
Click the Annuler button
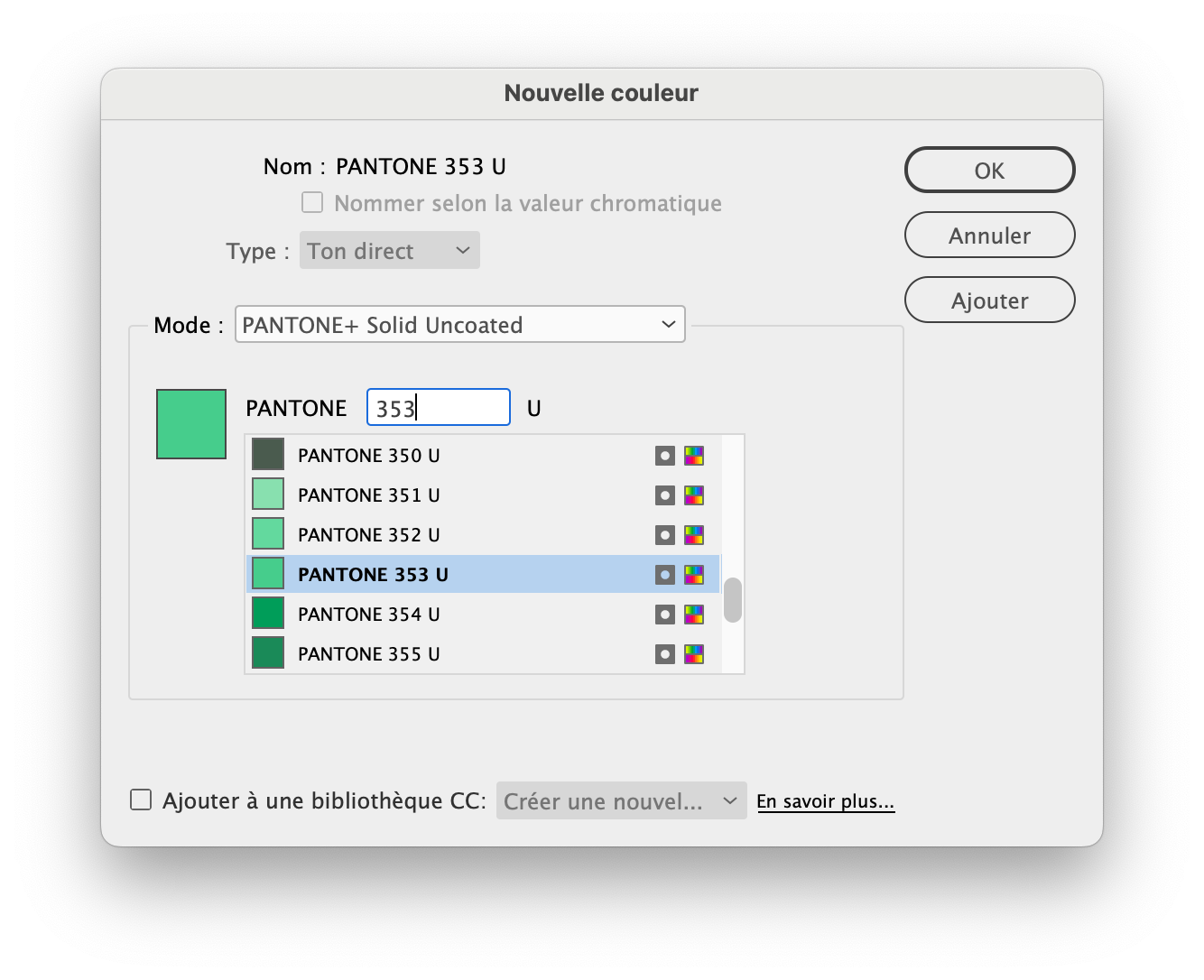(989, 235)
